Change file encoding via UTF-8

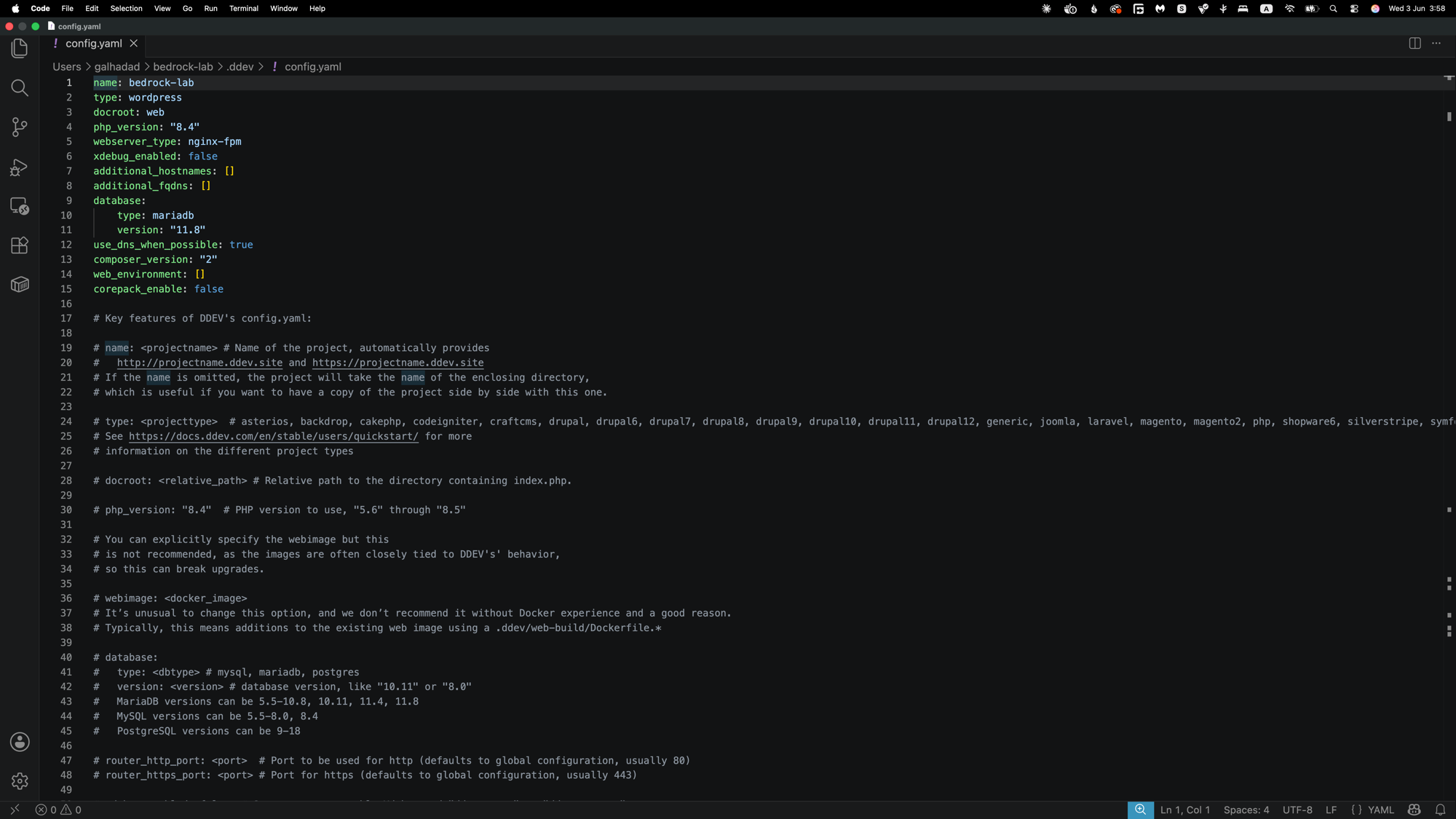(1297, 810)
